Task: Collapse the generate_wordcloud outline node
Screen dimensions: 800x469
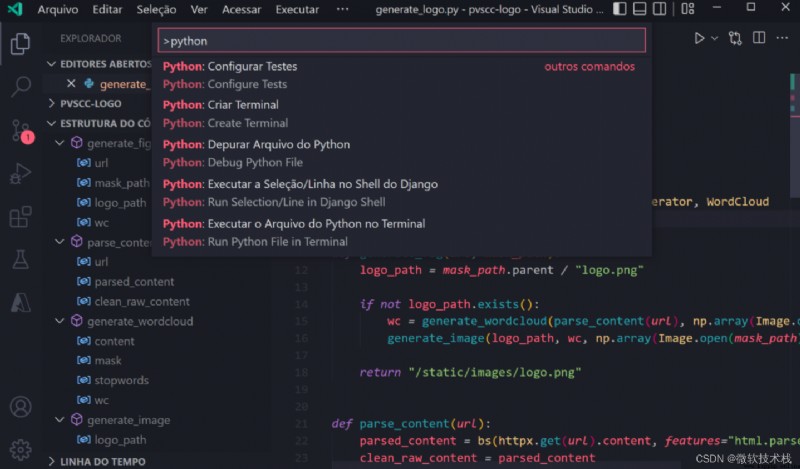Action: [x=60, y=320]
